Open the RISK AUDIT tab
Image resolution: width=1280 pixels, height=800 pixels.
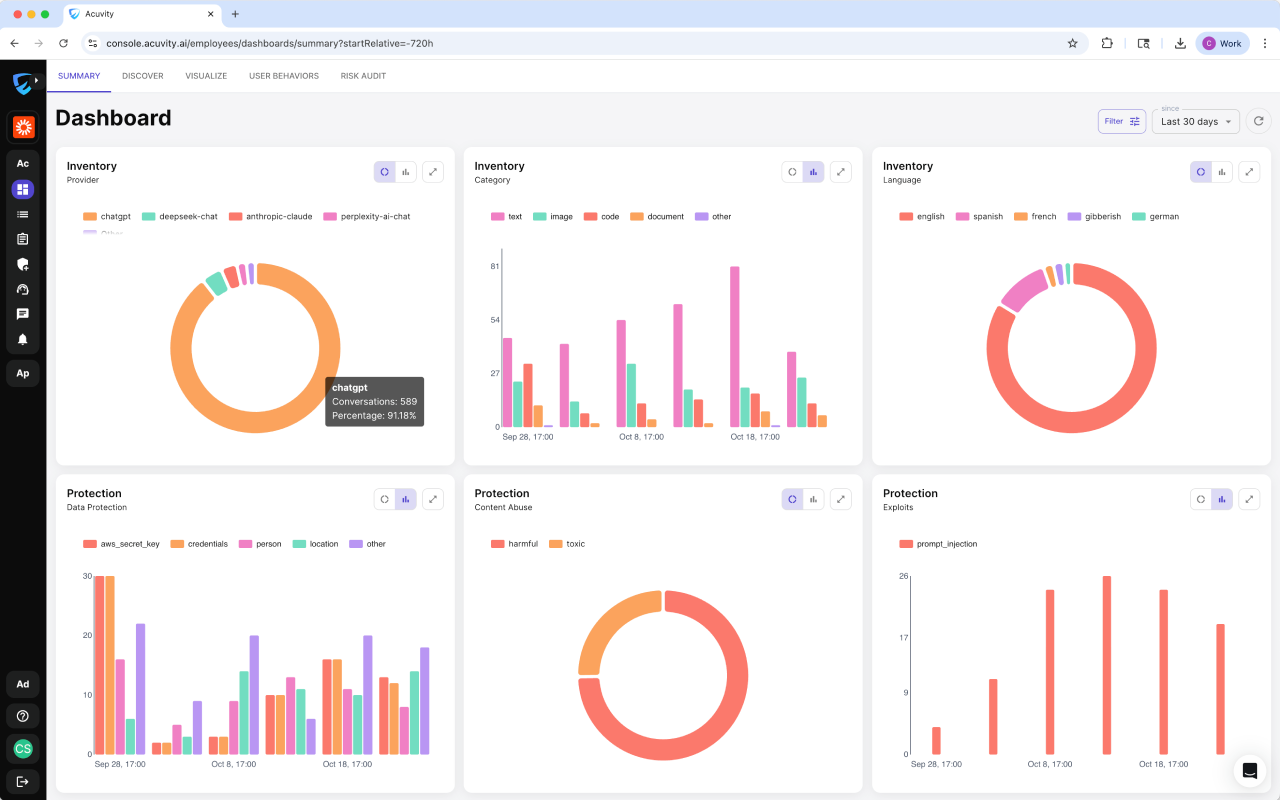363,76
